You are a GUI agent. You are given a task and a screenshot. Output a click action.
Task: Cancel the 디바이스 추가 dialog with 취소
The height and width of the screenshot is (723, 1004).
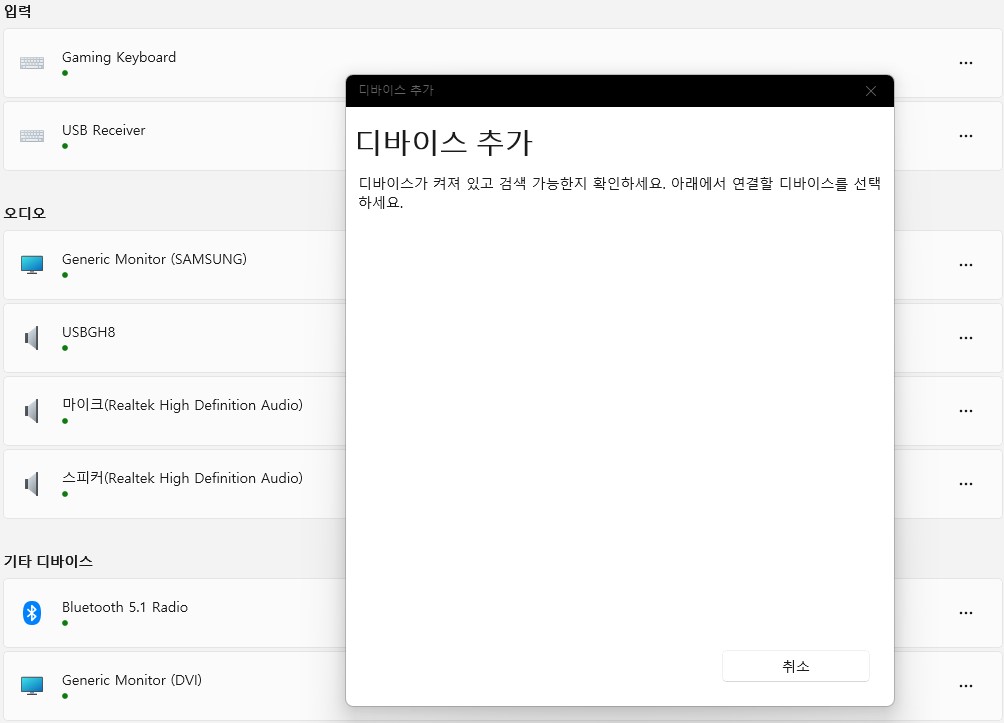tap(795, 666)
